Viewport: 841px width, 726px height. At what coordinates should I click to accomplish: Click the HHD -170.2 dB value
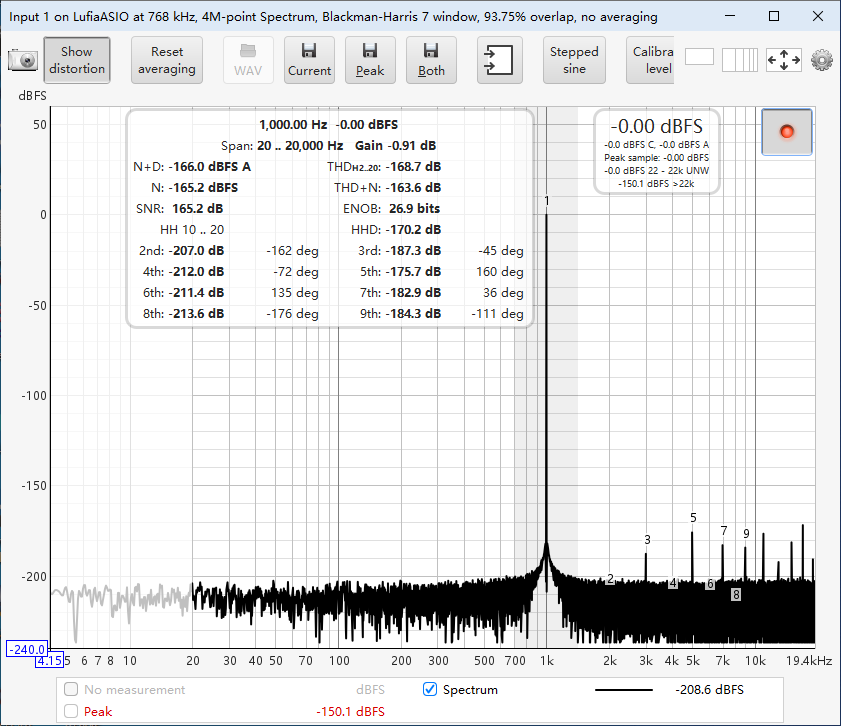tap(413, 229)
